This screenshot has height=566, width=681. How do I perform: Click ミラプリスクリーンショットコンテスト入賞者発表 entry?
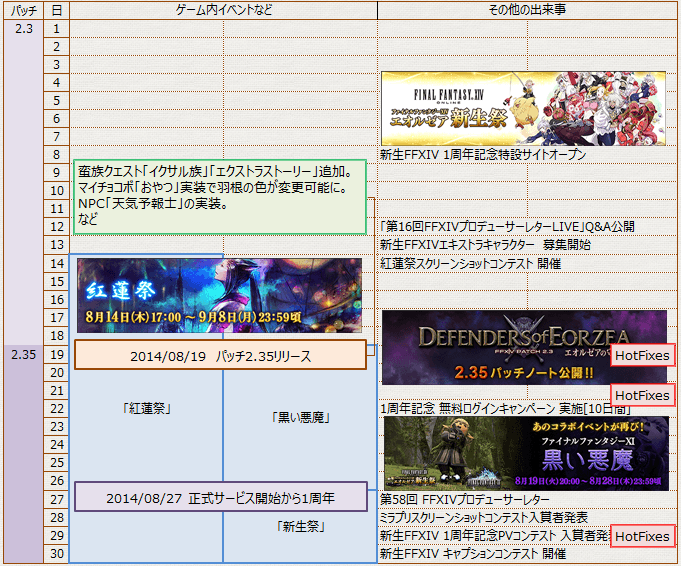pyautogui.click(x=484, y=518)
